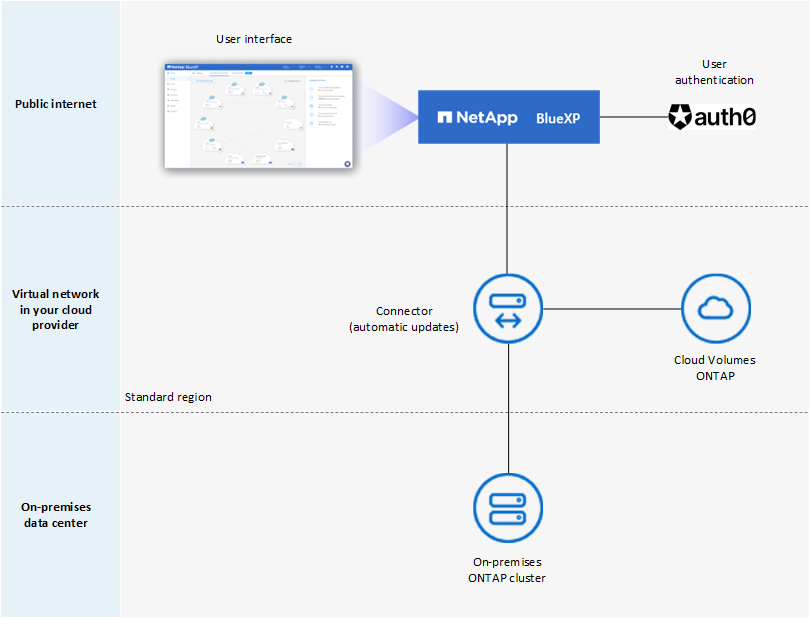Click the Connector icon circle
Screen dimensions: 811x619
point(508,309)
